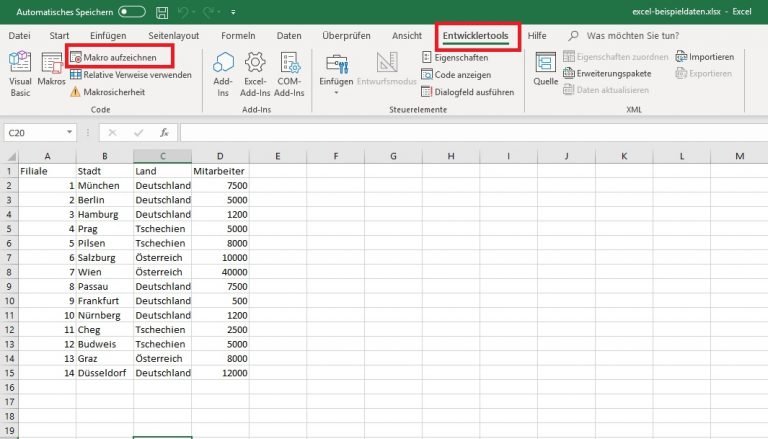Open the Hilfe tab
768x439 pixels.
click(x=537, y=35)
